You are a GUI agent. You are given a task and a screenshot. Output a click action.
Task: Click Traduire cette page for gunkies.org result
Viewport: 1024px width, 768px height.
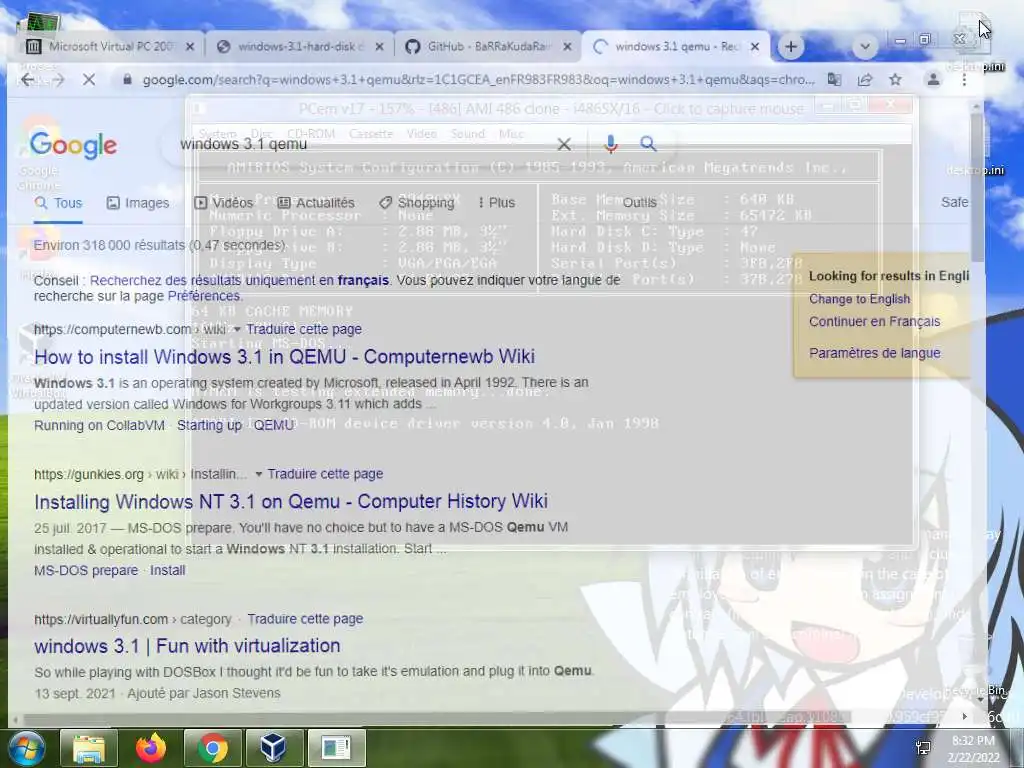click(325, 474)
